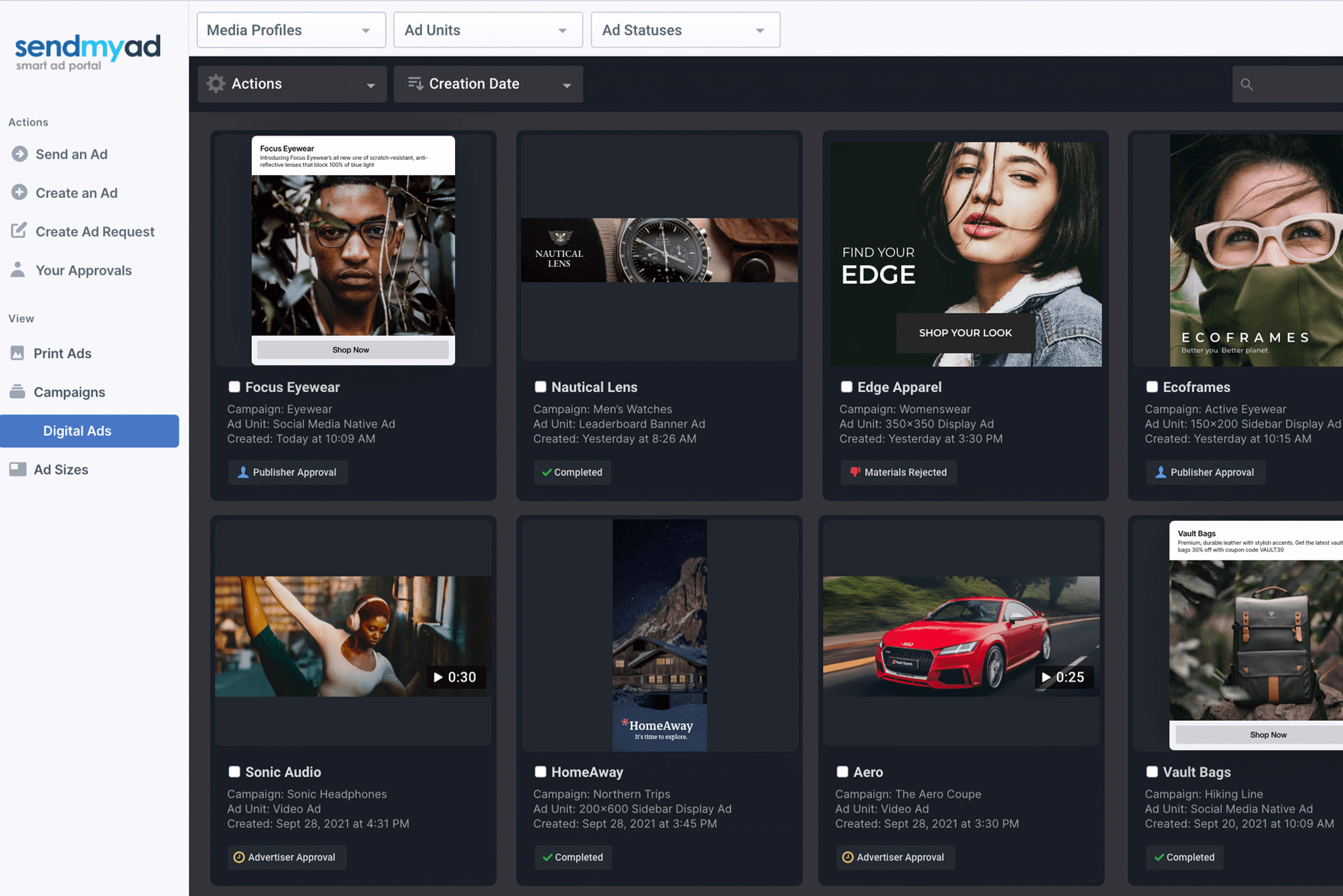This screenshot has width=1343, height=896.
Task: Open the Edge Apparel title link
Action: pos(899,387)
